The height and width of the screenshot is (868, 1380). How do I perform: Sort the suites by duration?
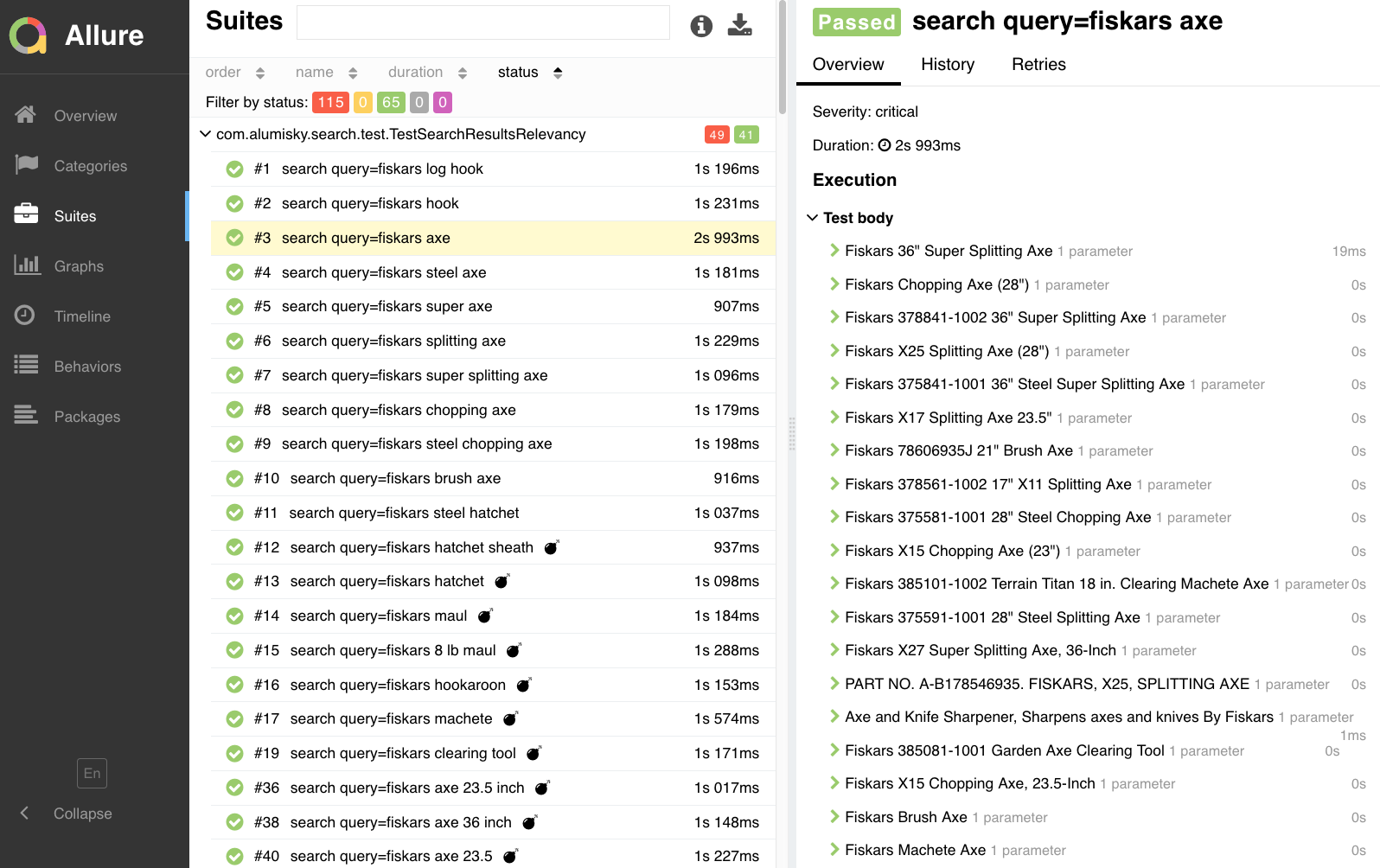tap(427, 73)
